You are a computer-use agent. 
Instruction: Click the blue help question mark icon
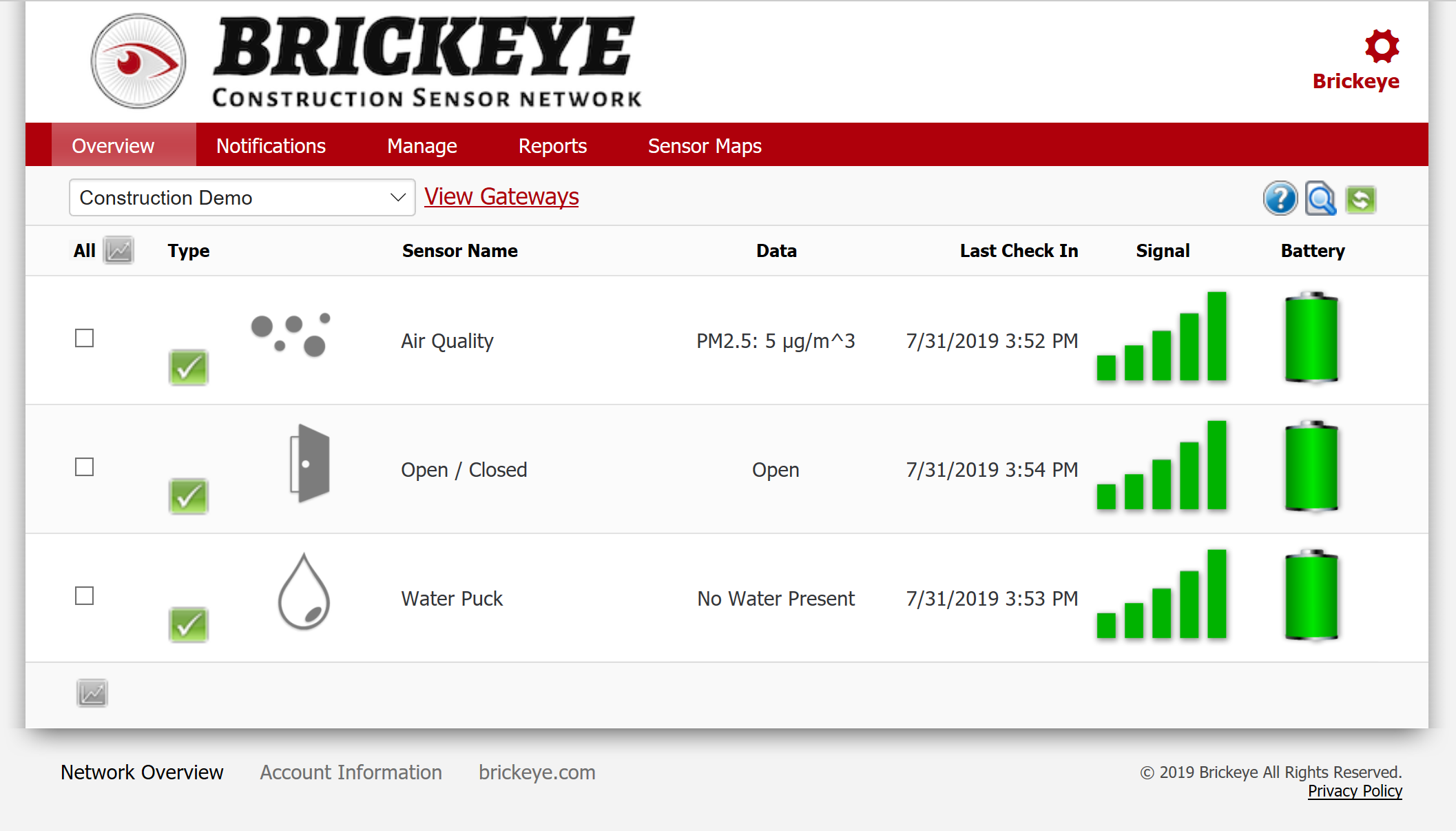click(x=1280, y=198)
